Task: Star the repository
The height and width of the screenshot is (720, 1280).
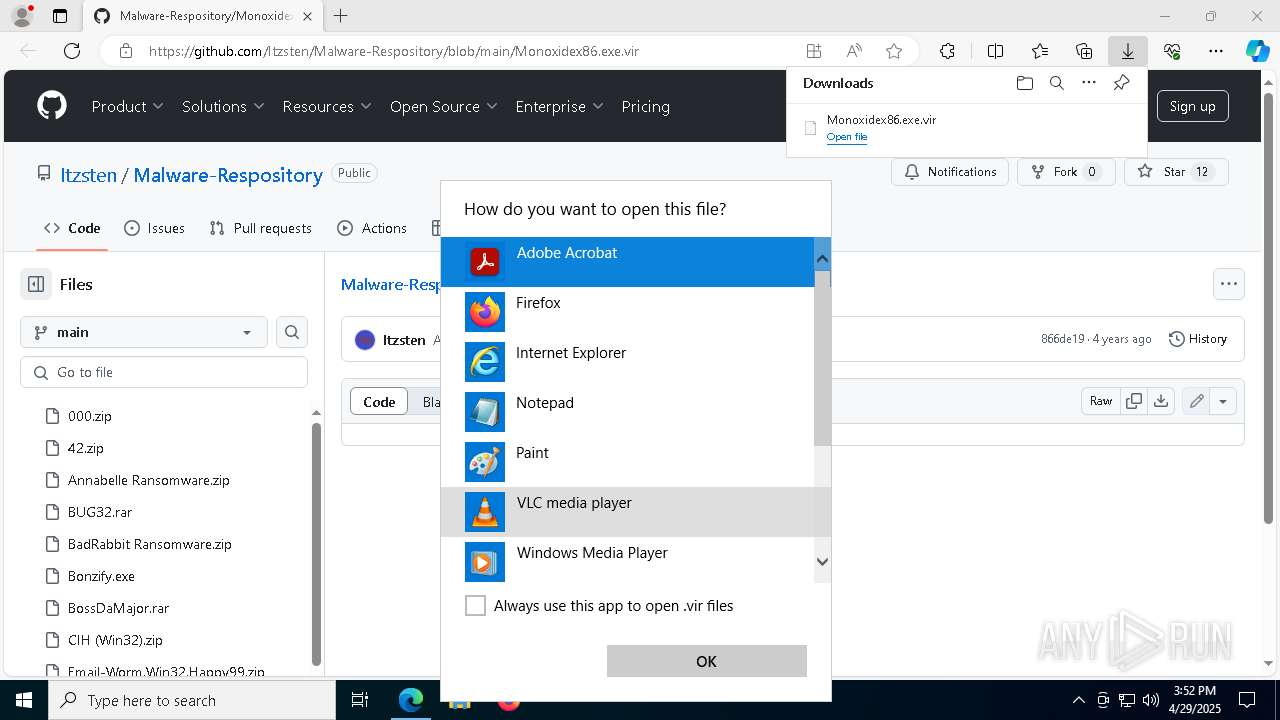Action: click(x=1176, y=172)
